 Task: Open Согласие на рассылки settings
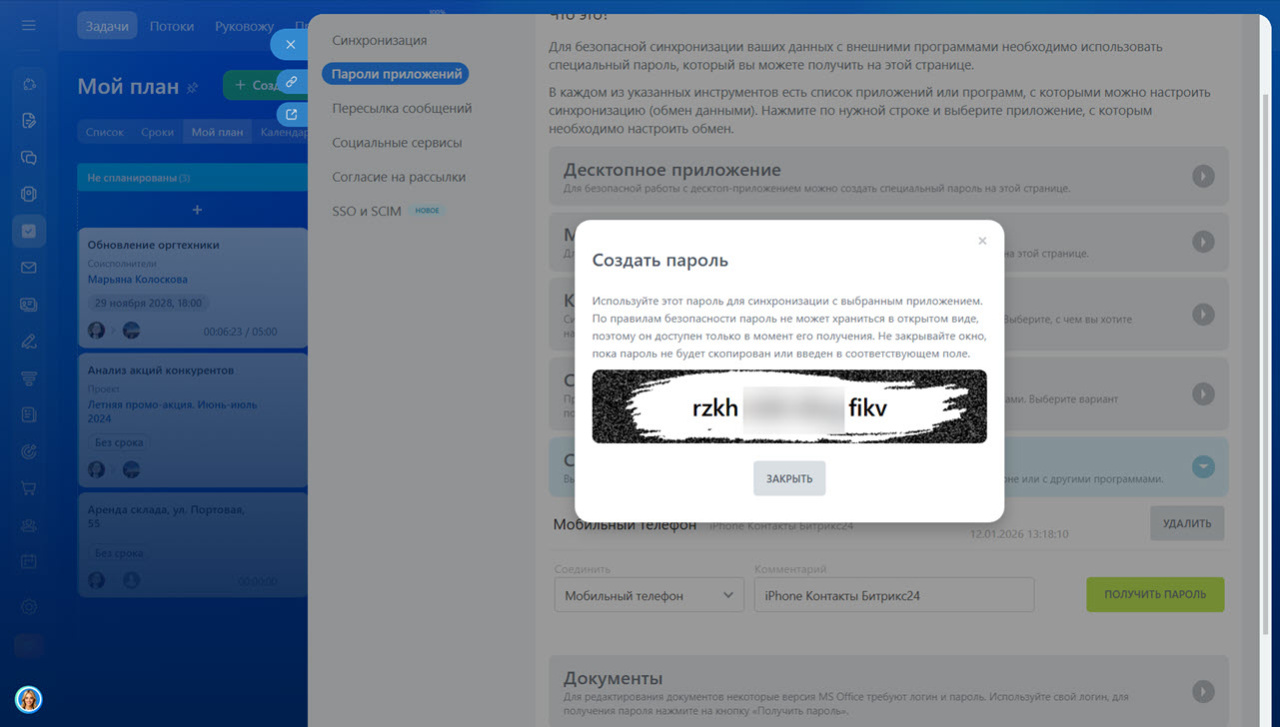(x=399, y=176)
